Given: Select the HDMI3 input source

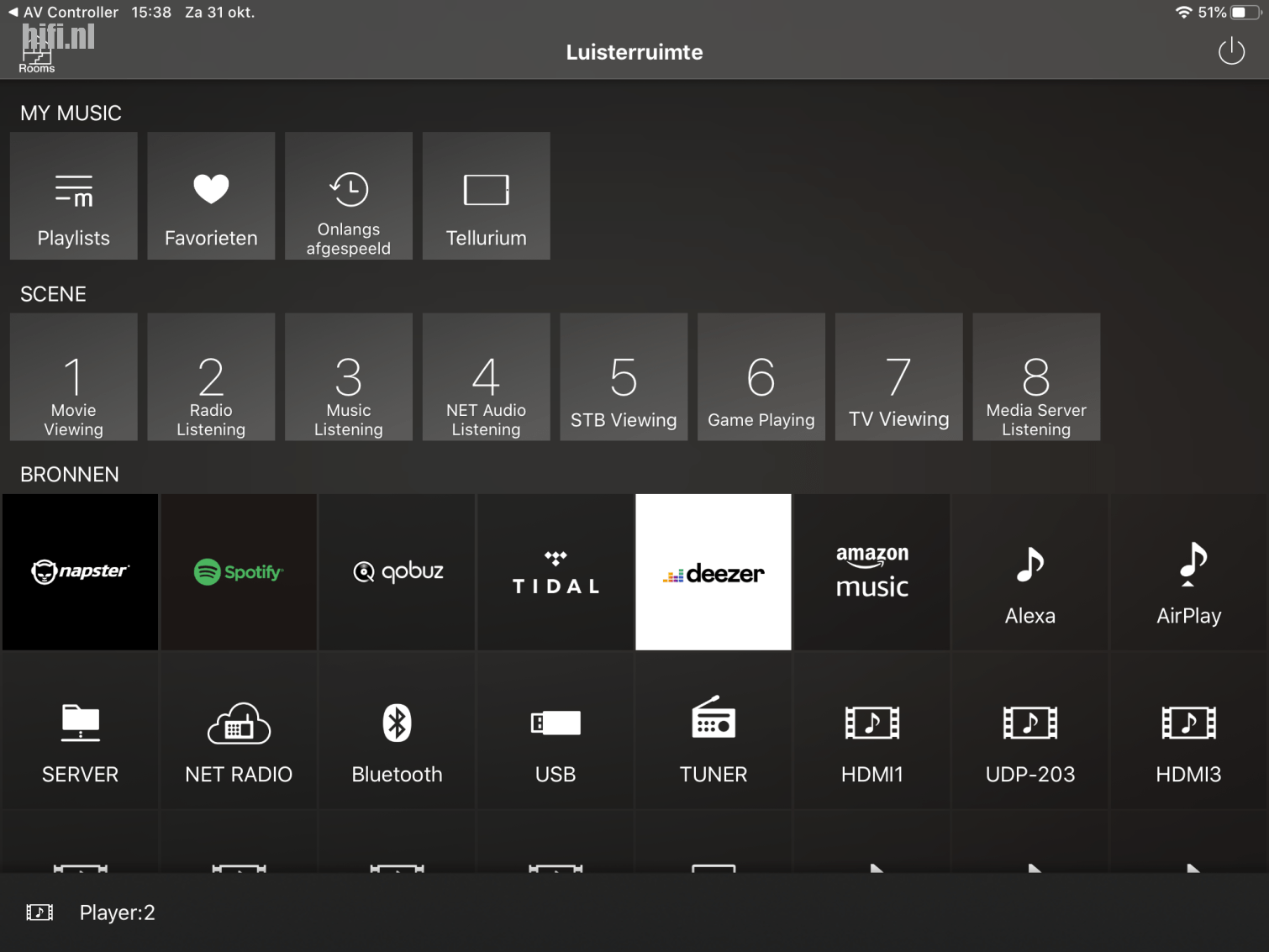Looking at the screenshot, I should click(1189, 731).
